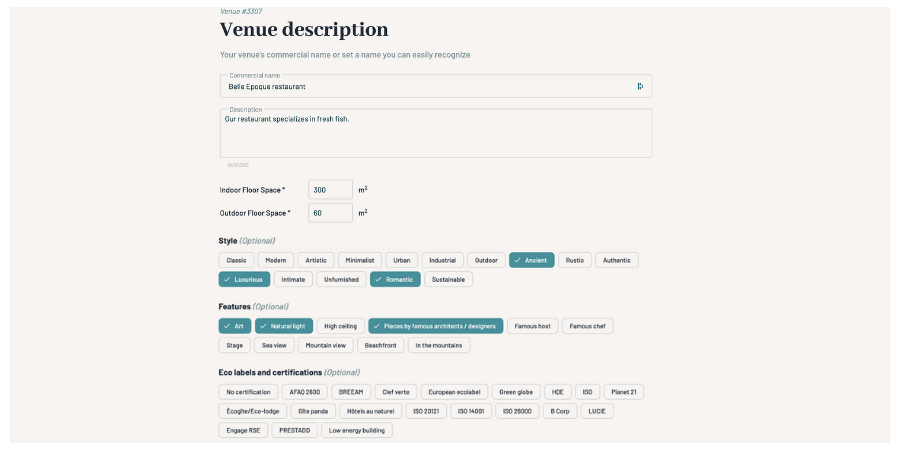This screenshot has width=900, height=450.
Task: Choose the AFAQ 2600 certification
Action: point(305,392)
